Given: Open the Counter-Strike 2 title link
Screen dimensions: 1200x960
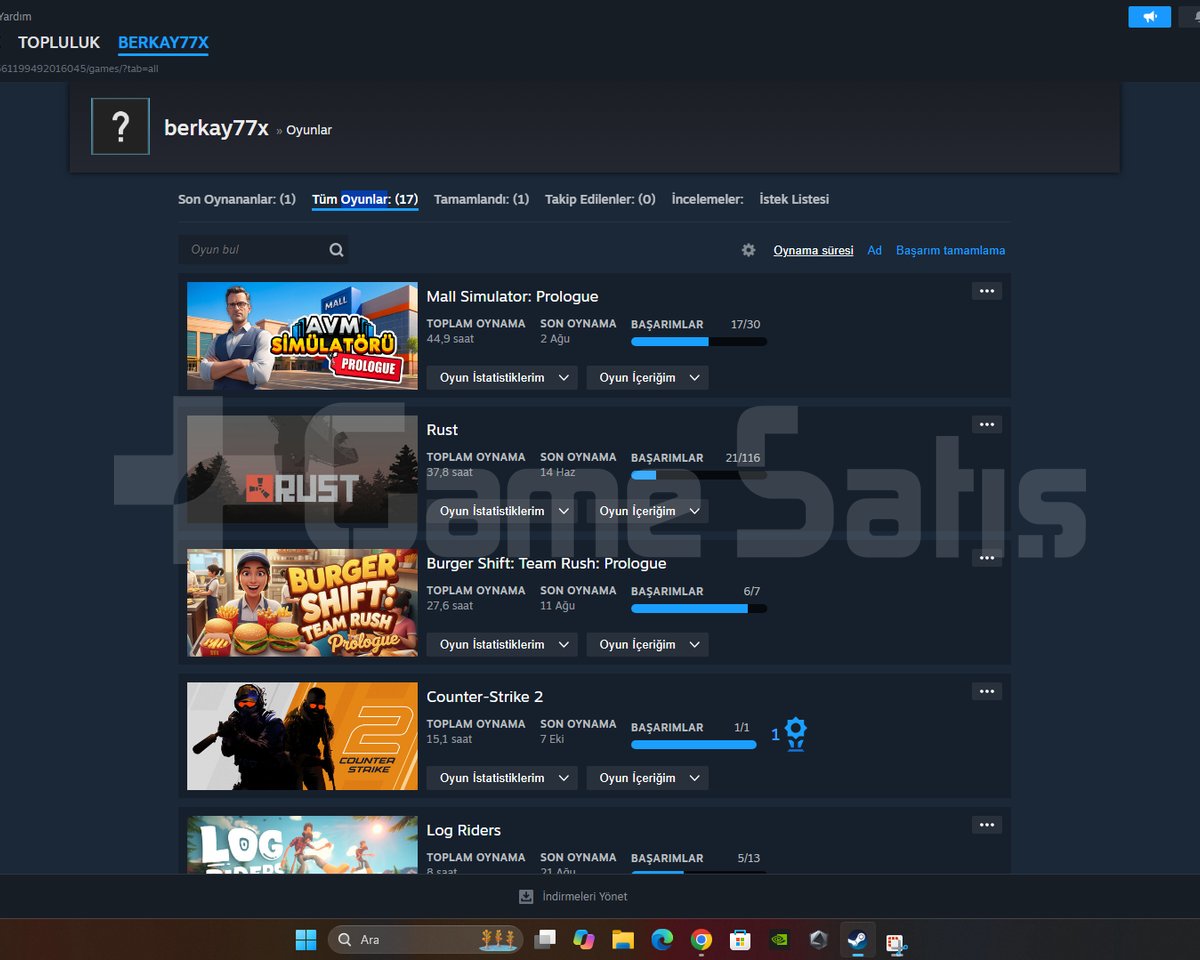Looking at the screenshot, I should coord(485,697).
